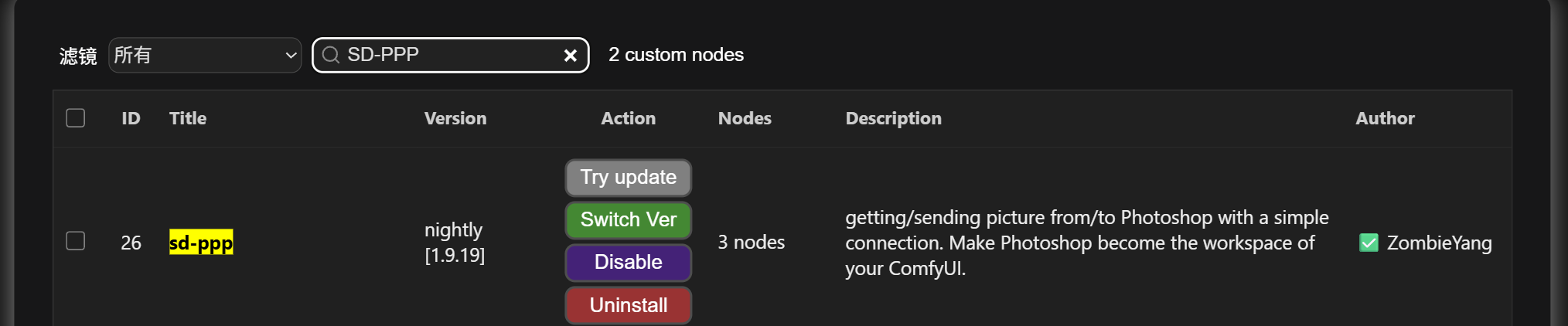The height and width of the screenshot is (326, 1568).
Task: Click the search magnifier icon
Action: 331,55
